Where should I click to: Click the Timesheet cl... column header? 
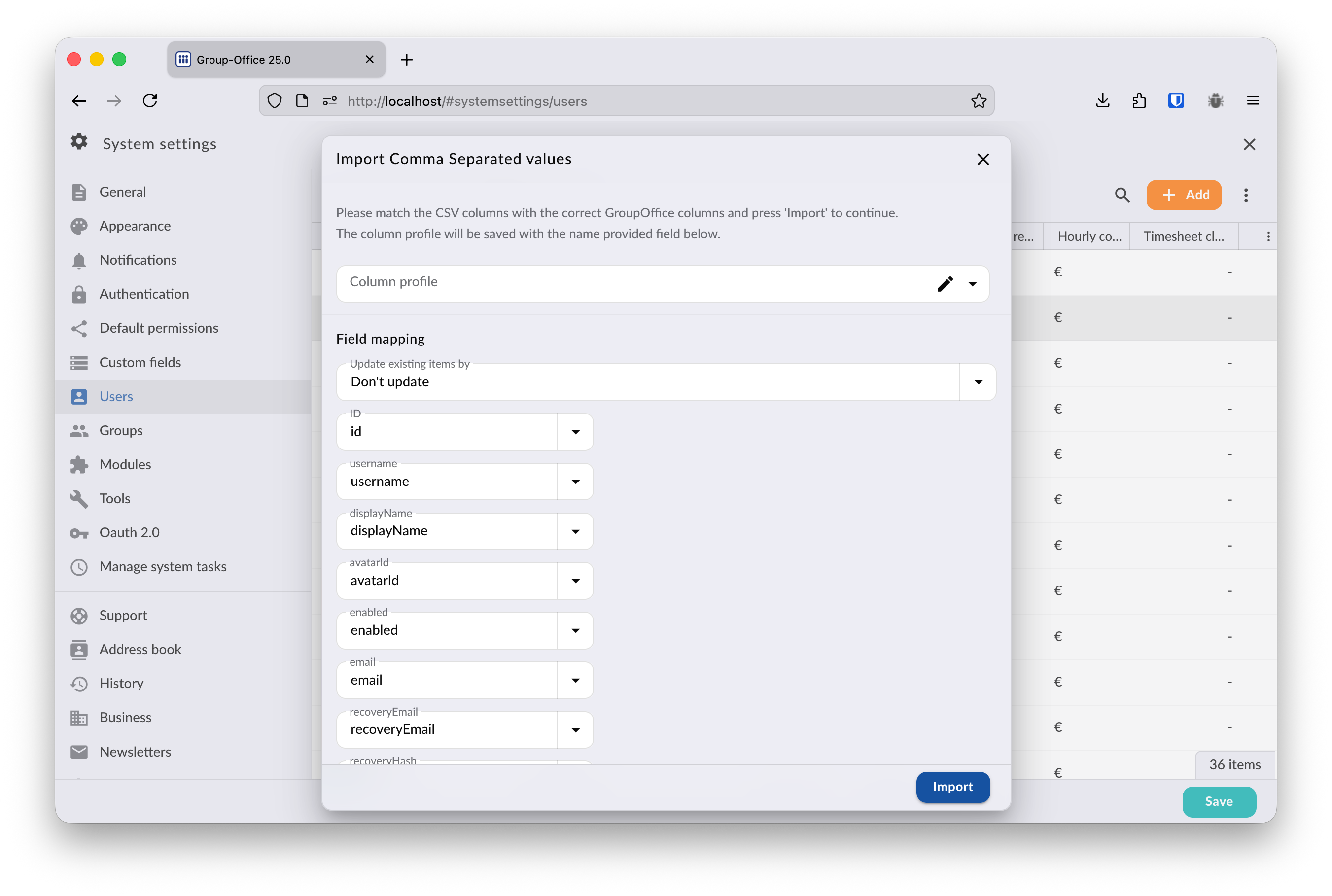[x=1184, y=236]
